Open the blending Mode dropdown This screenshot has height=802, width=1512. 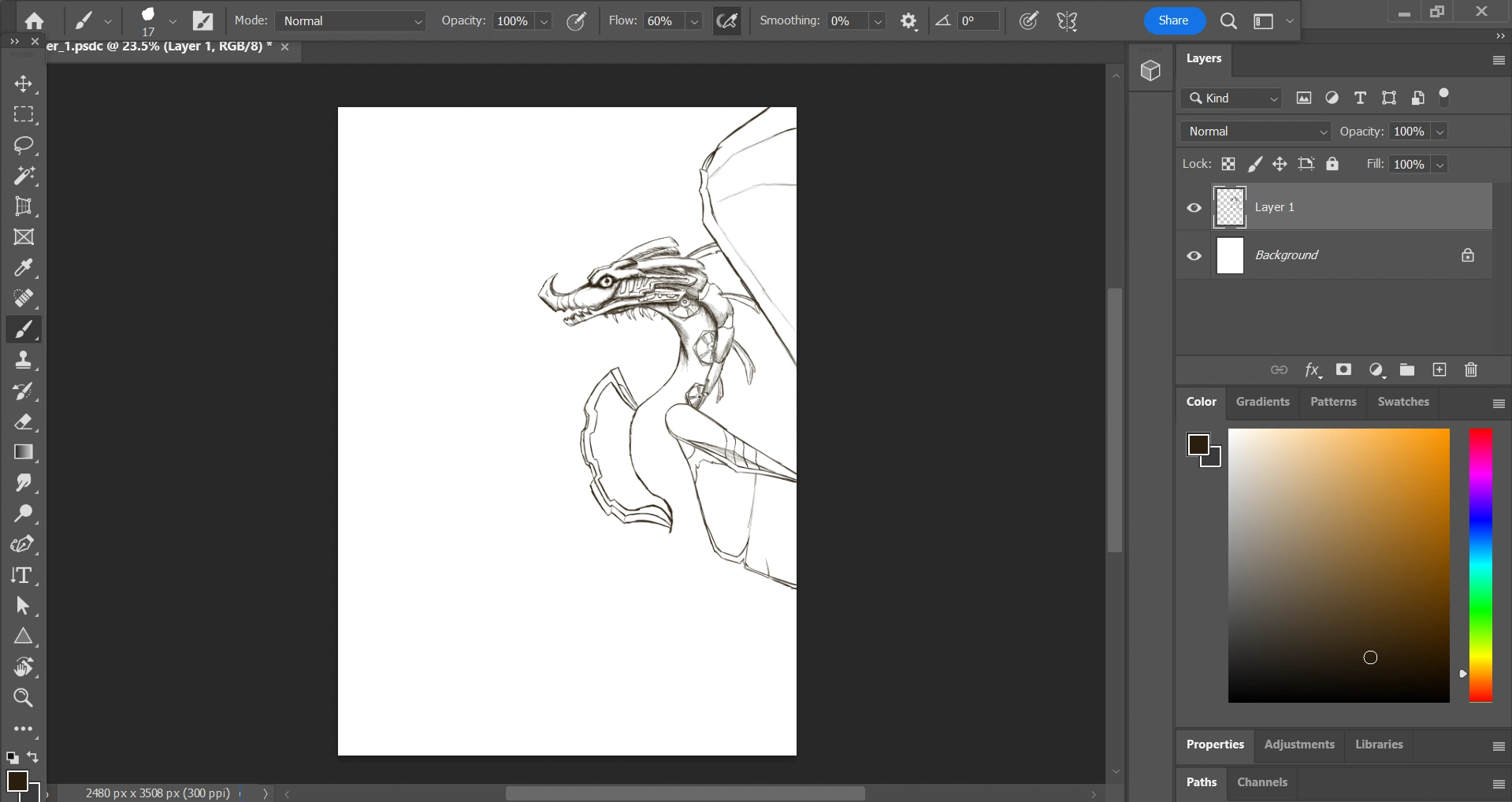(352, 21)
